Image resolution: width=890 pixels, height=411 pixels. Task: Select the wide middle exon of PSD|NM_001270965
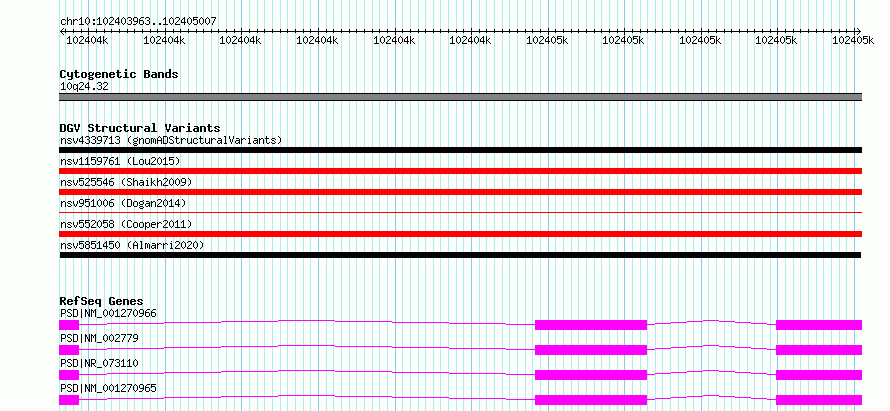pos(591,400)
